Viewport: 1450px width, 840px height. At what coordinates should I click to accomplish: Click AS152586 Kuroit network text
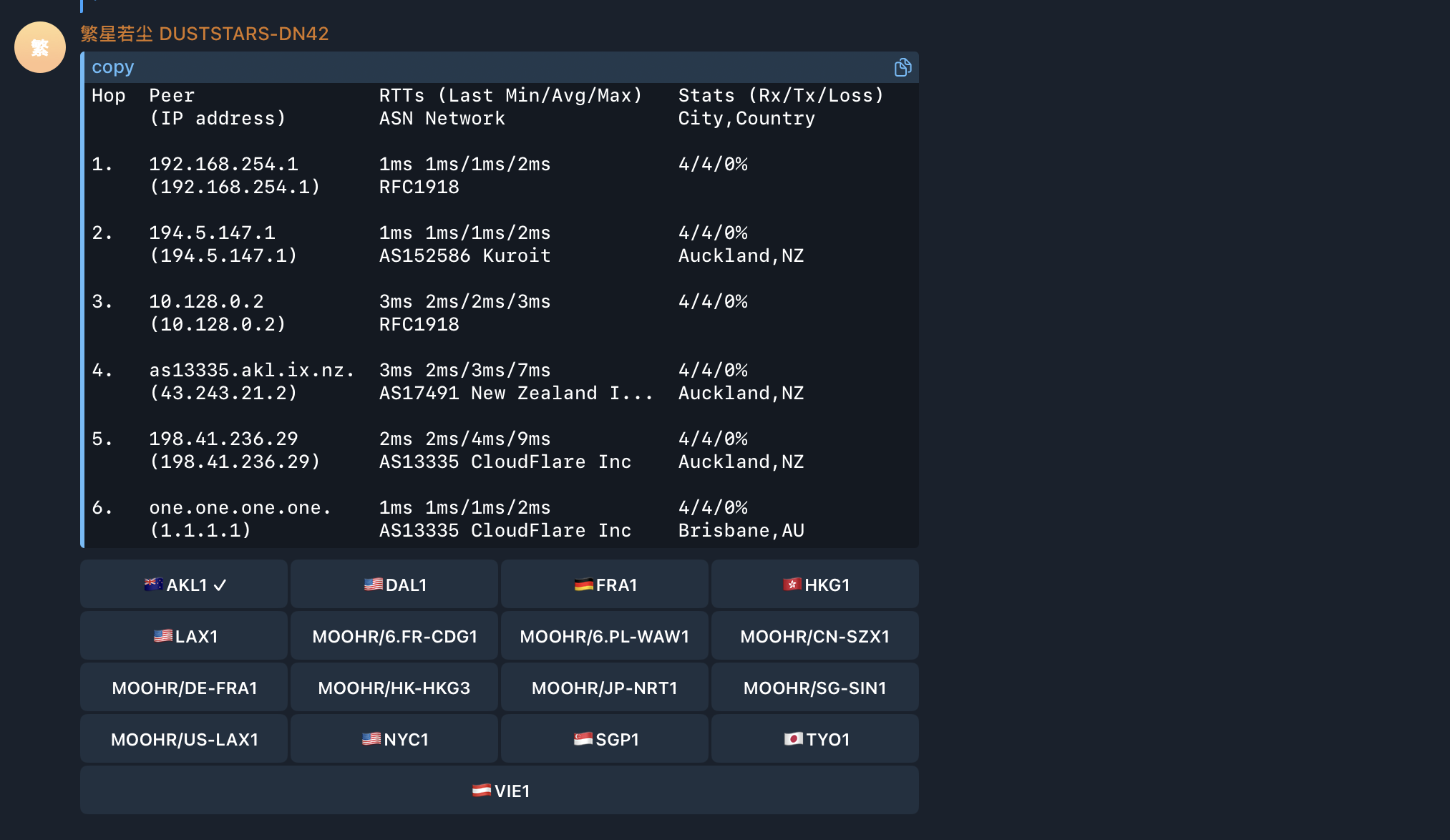pos(465,256)
